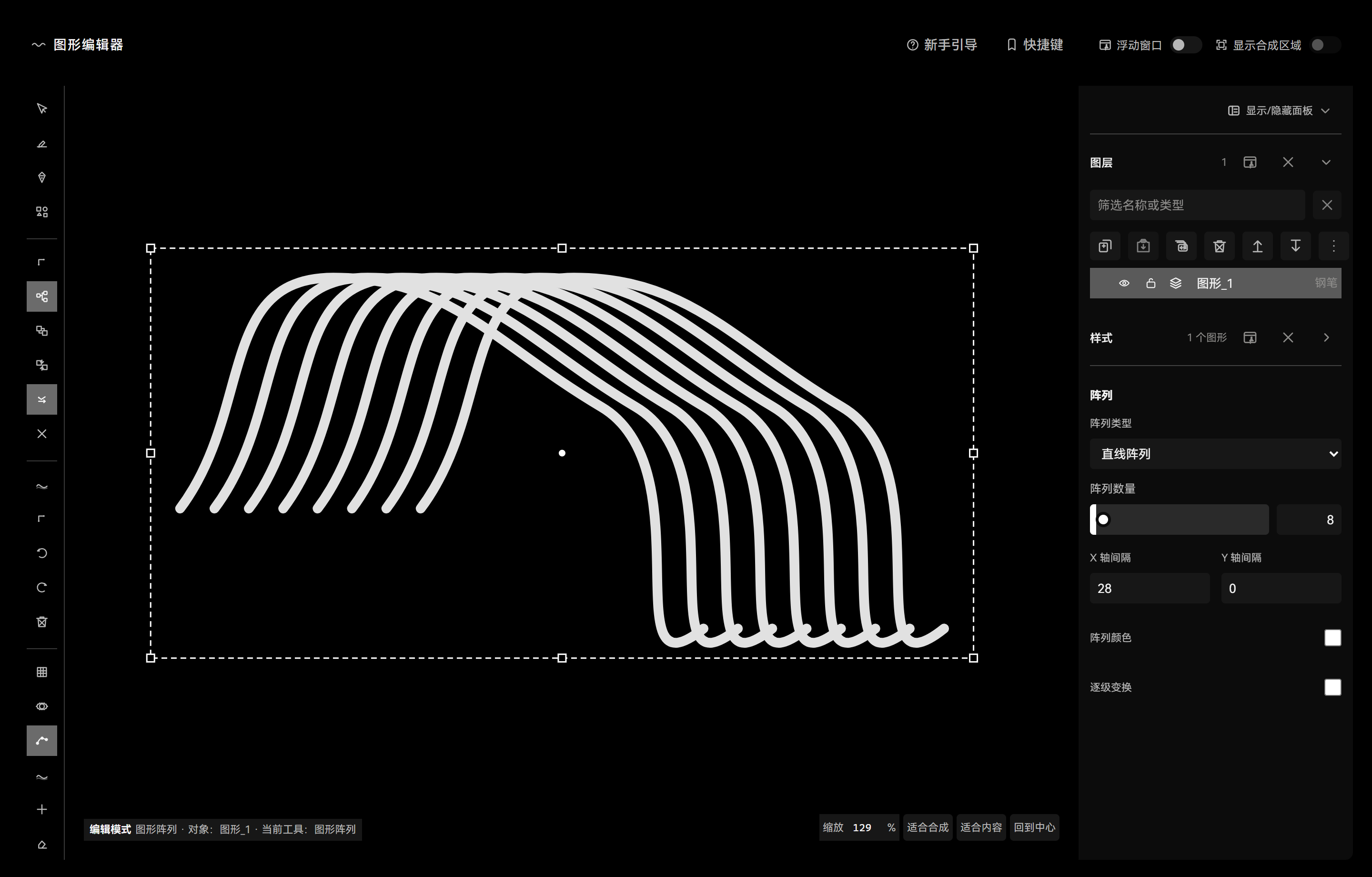The height and width of the screenshot is (877, 1372).
Task: Float the 图层 panel window icon
Action: [x=1250, y=163]
